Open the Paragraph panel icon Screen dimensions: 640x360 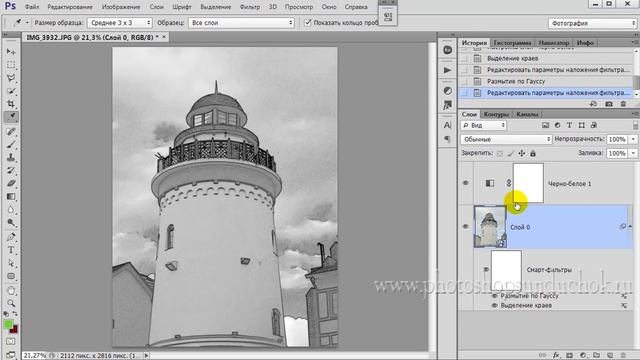click(x=447, y=139)
